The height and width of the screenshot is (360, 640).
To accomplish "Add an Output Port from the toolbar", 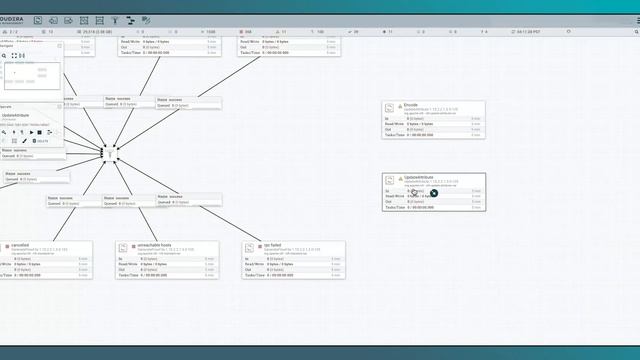I will click(x=69, y=20).
